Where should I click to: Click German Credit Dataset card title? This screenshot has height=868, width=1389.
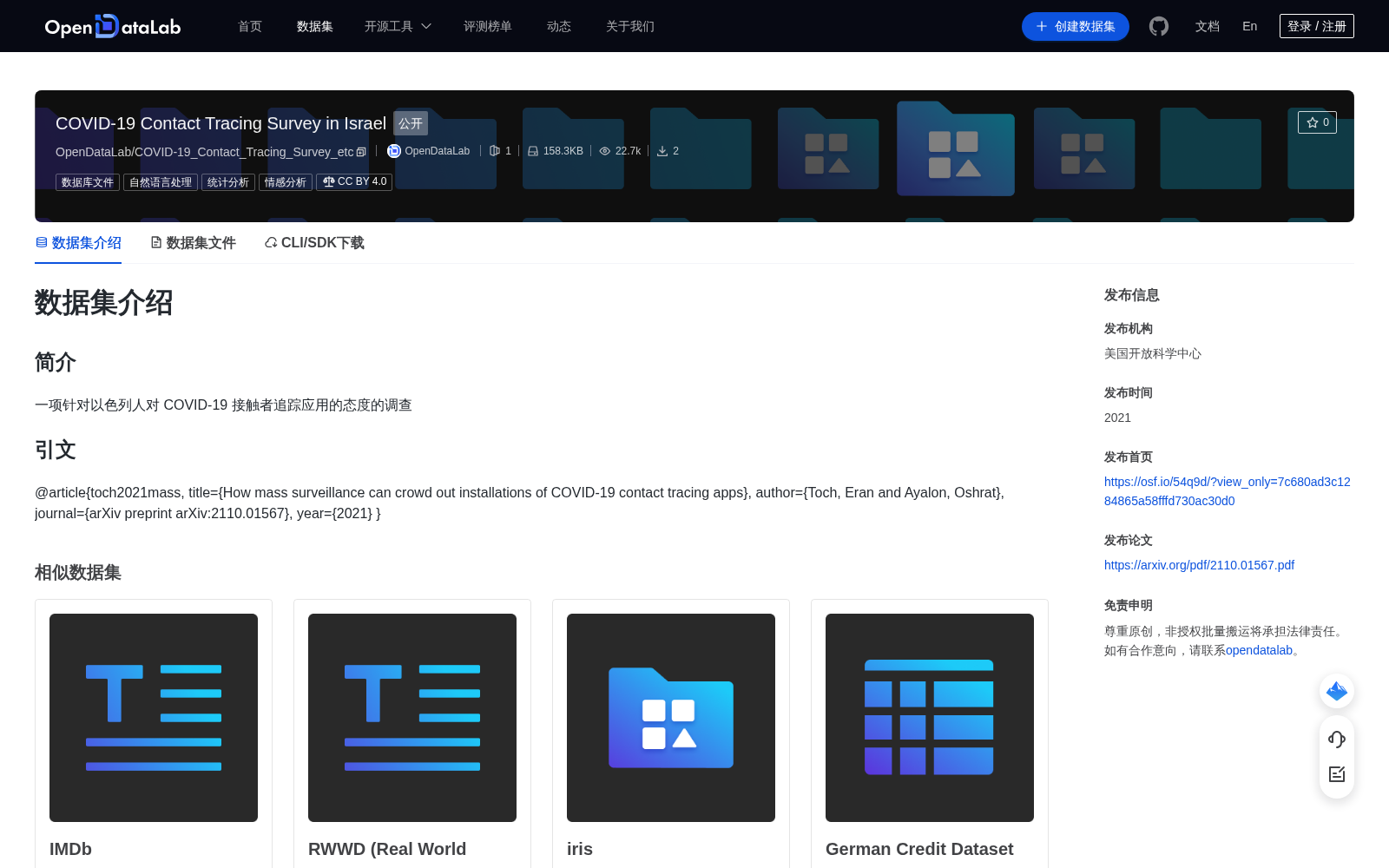[x=919, y=849]
